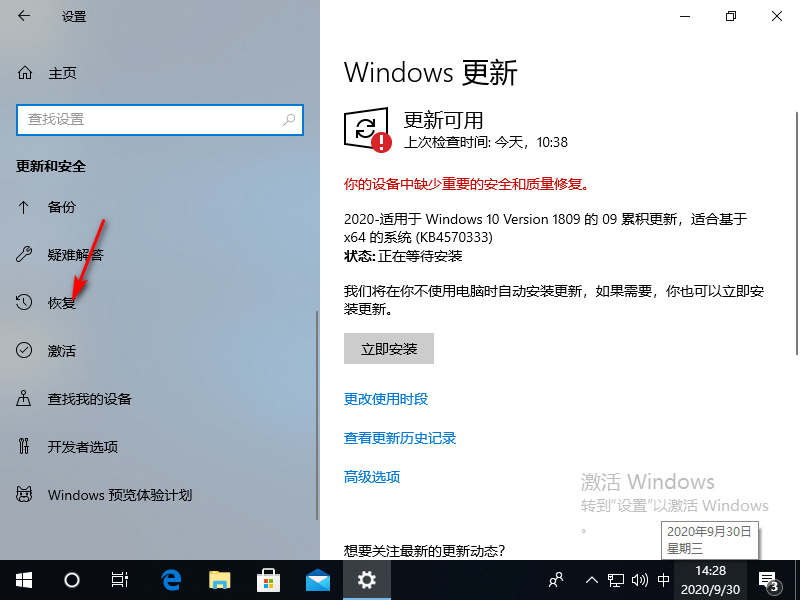Open 开发者选项 developer options
The height and width of the screenshot is (600, 800).
[82, 447]
